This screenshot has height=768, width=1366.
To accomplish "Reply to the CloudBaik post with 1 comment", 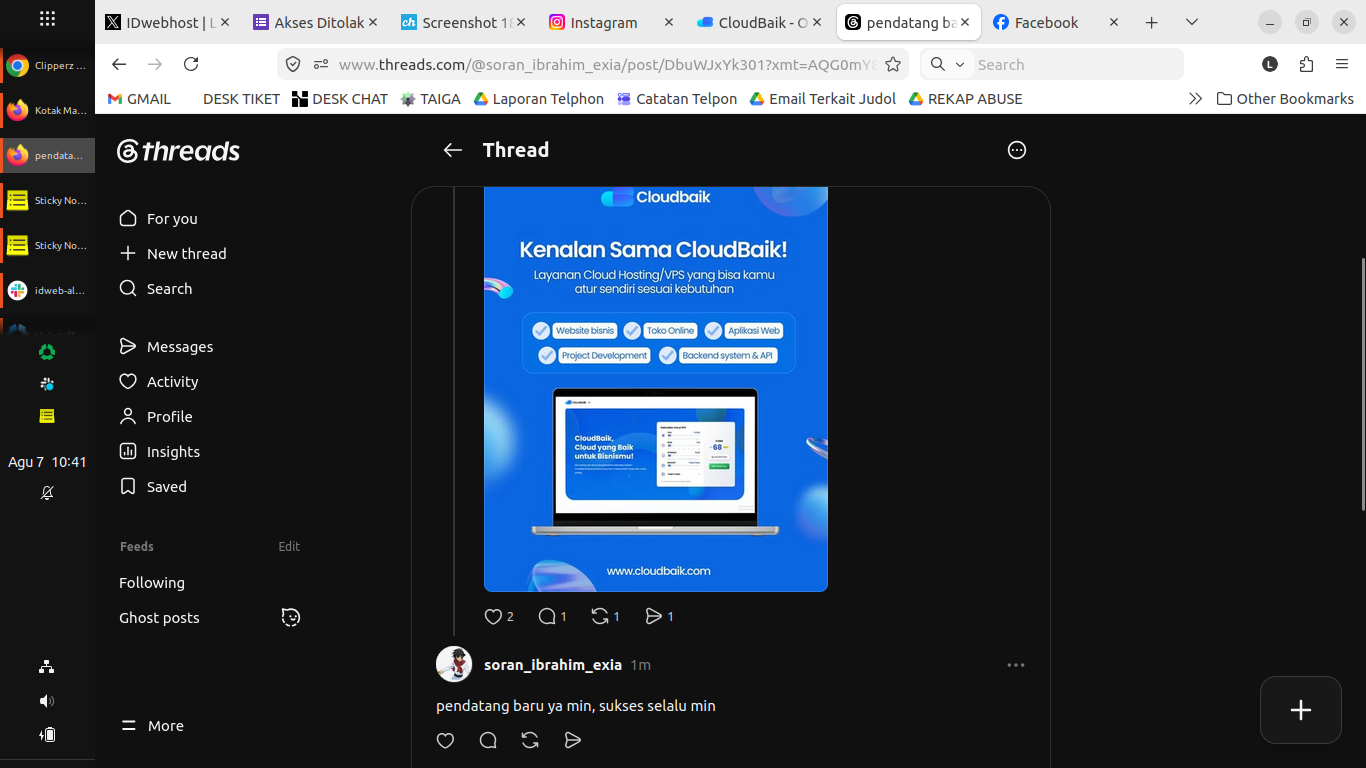I will [552, 617].
